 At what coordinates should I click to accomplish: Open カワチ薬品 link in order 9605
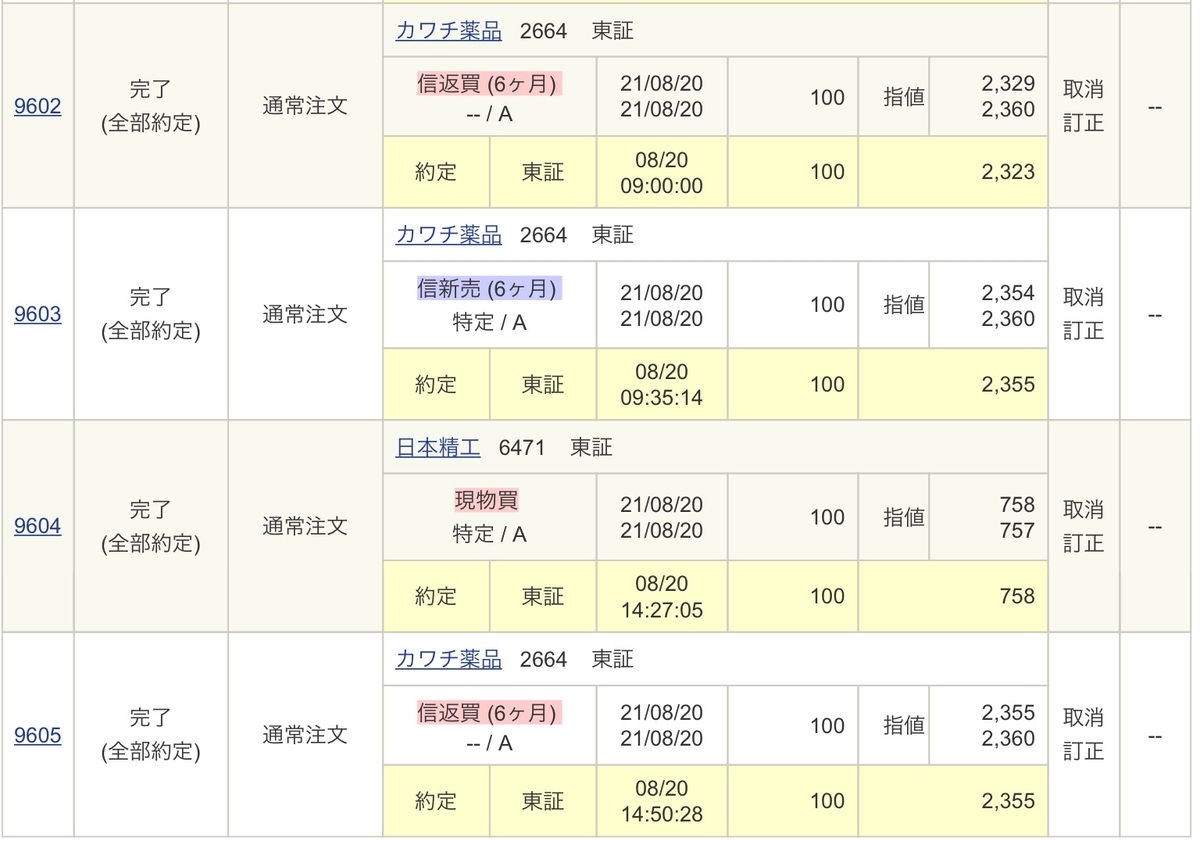click(449, 659)
